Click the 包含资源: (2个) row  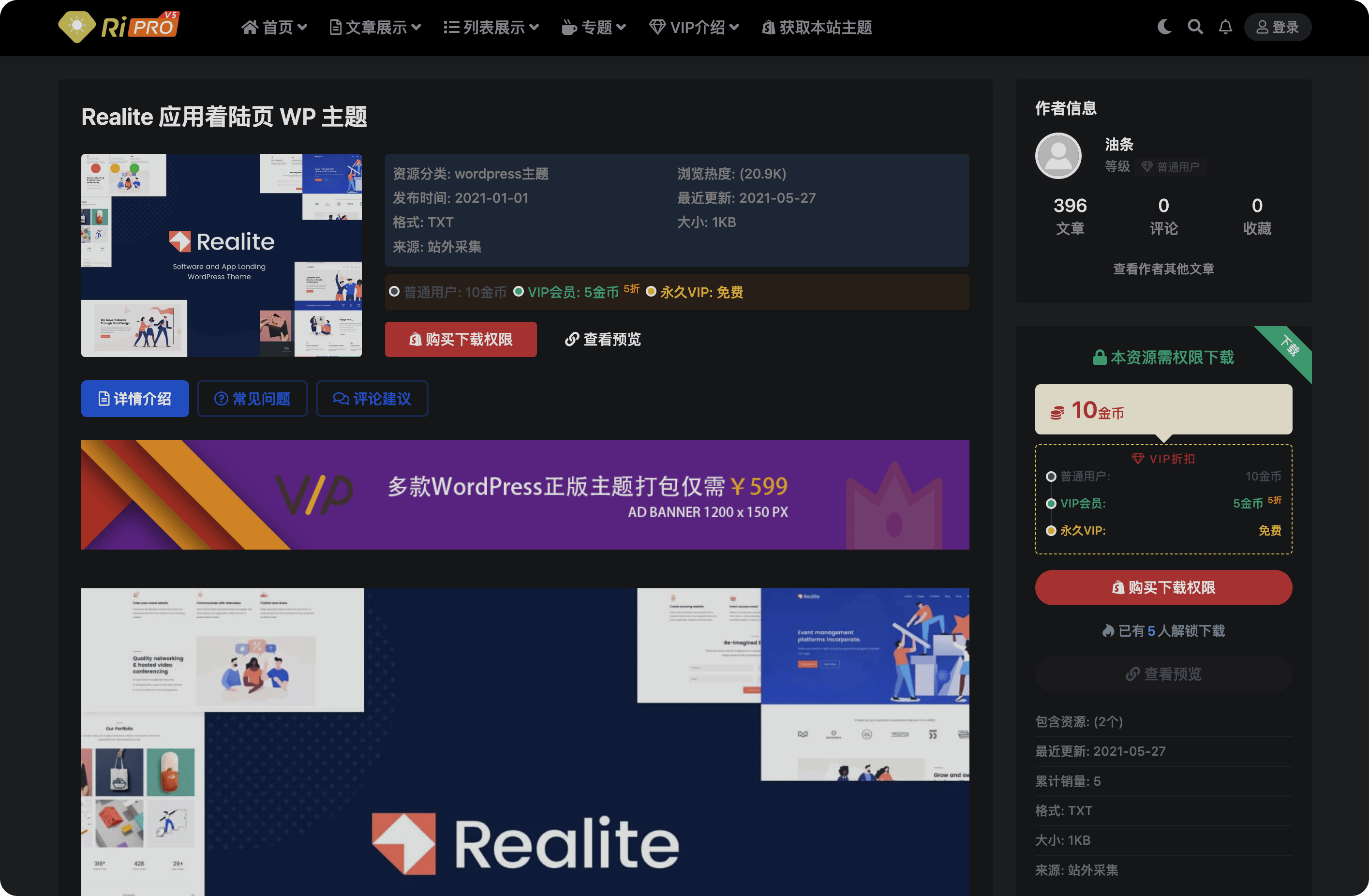tap(1164, 721)
